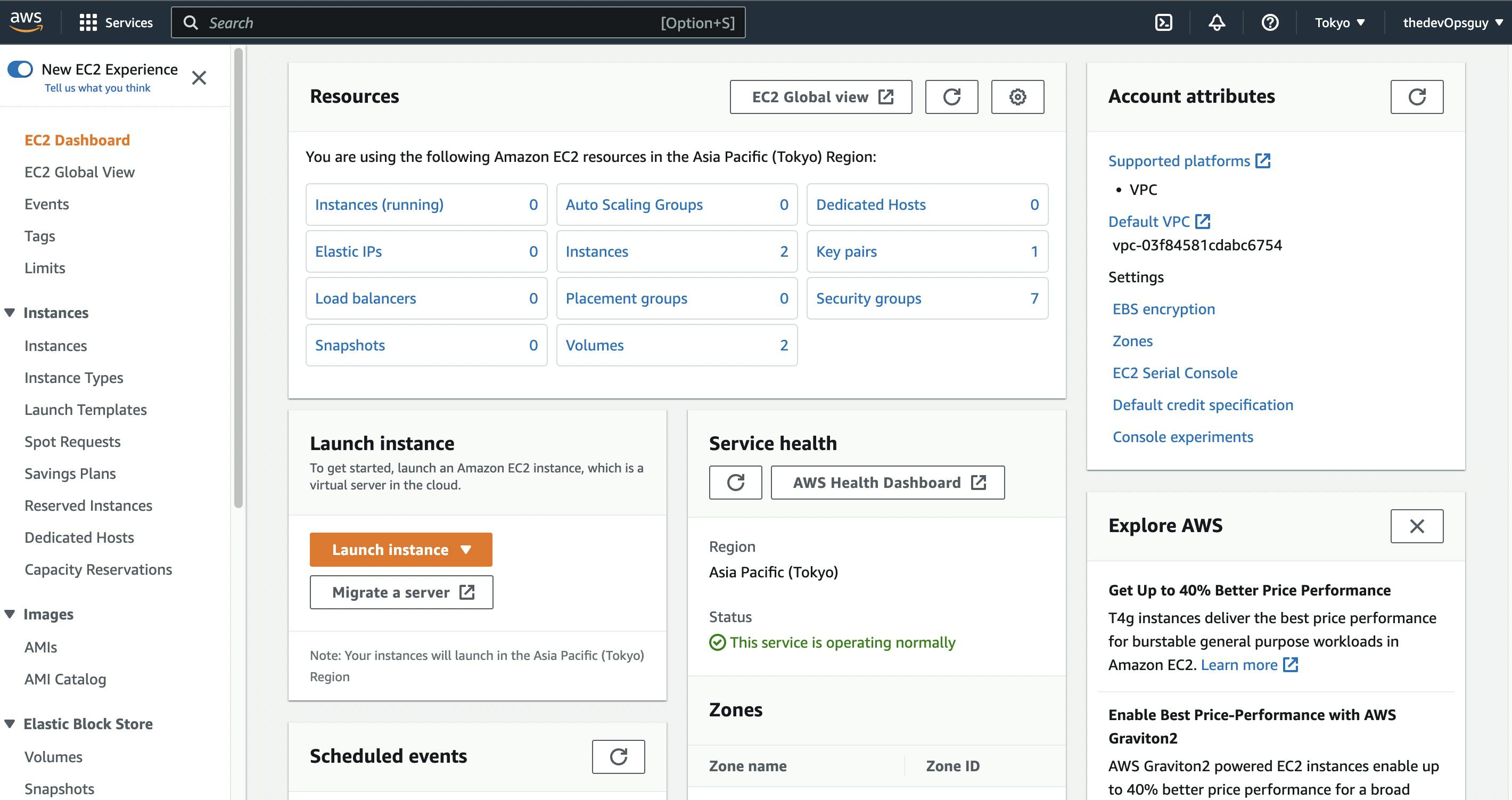The width and height of the screenshot is (1512, 800).
Task: Open Tags in sidebar
Action: (39, 236)
